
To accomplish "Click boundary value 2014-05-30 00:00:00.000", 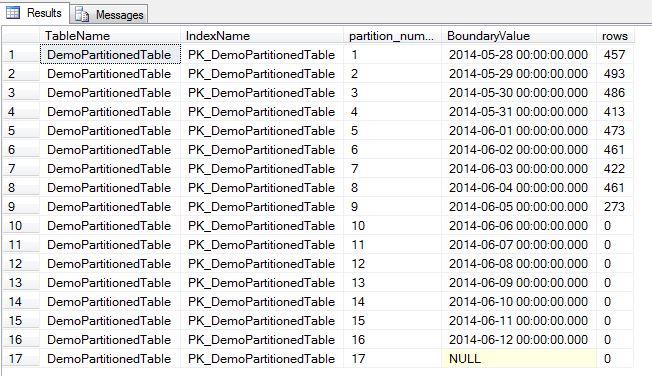I will point(519,93).
